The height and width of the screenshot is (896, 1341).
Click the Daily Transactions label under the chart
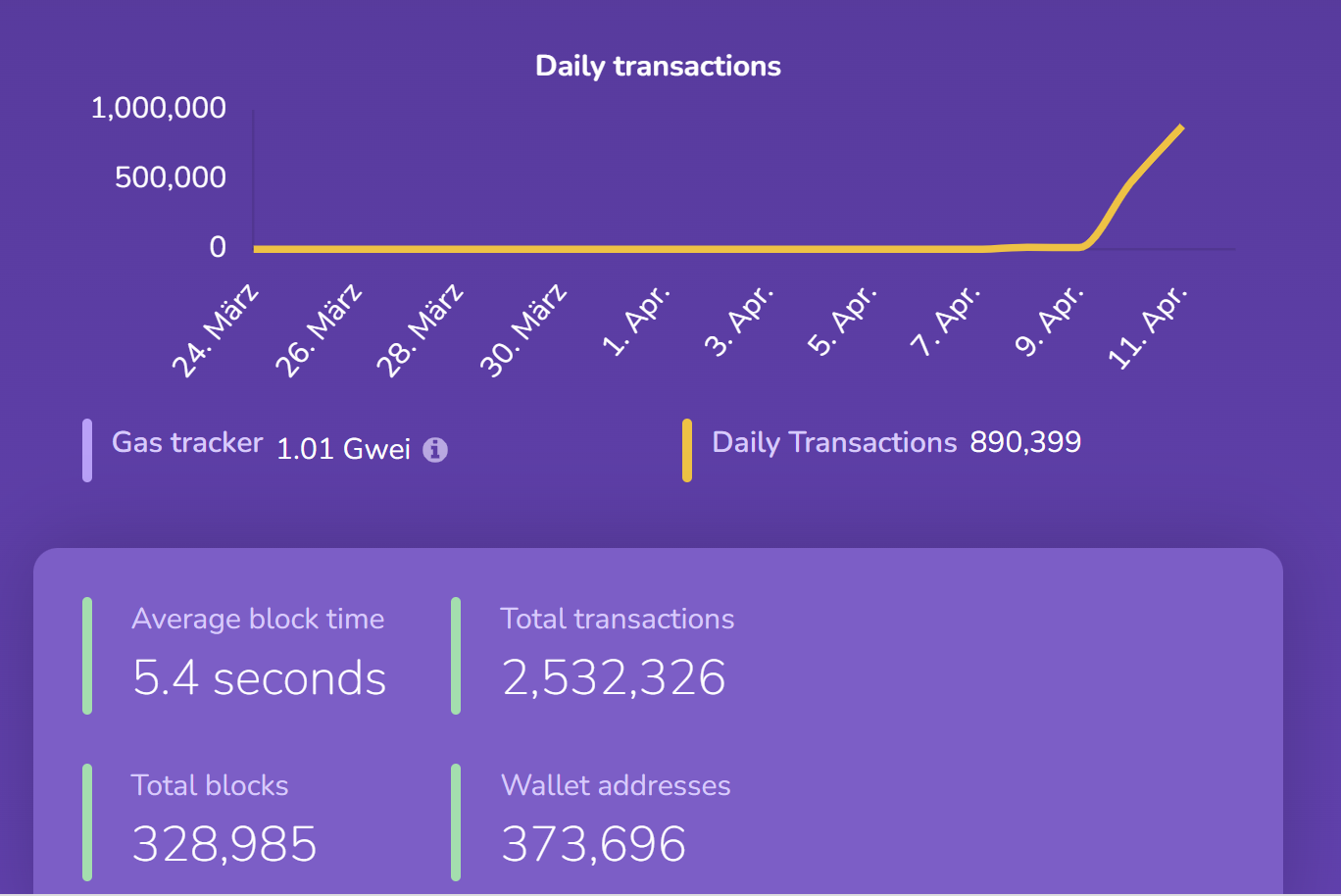834,442
